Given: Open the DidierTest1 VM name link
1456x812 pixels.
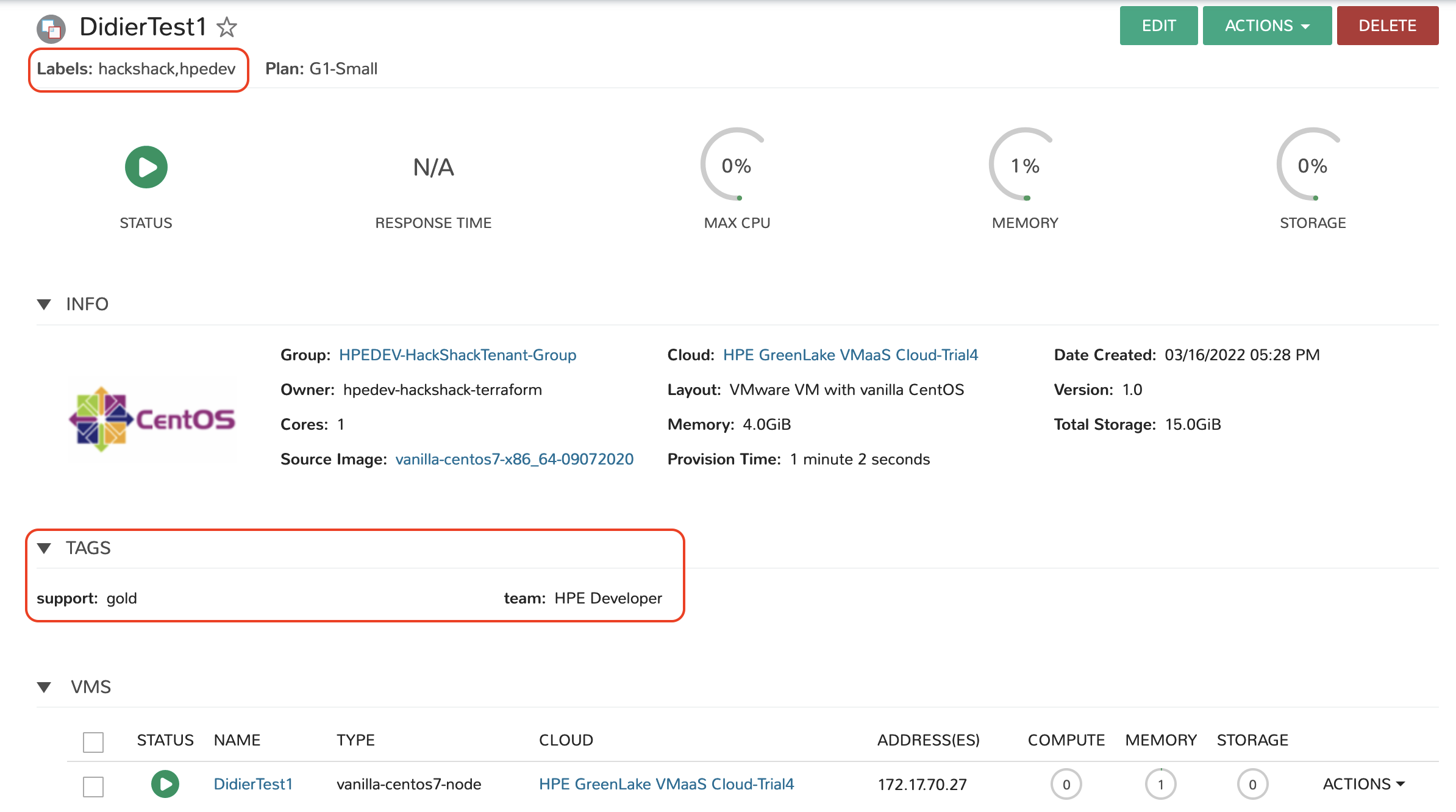Looking at the screenshot, I should tap(253, 784).
